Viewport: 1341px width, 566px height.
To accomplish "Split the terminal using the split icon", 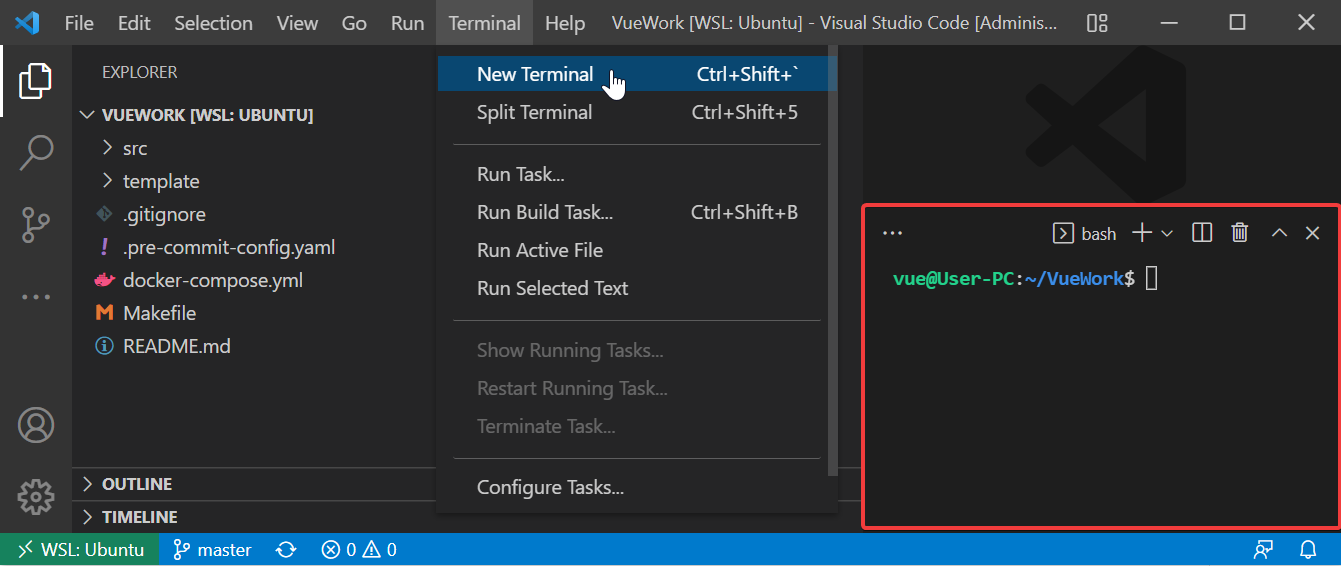I will [1203, 233].
